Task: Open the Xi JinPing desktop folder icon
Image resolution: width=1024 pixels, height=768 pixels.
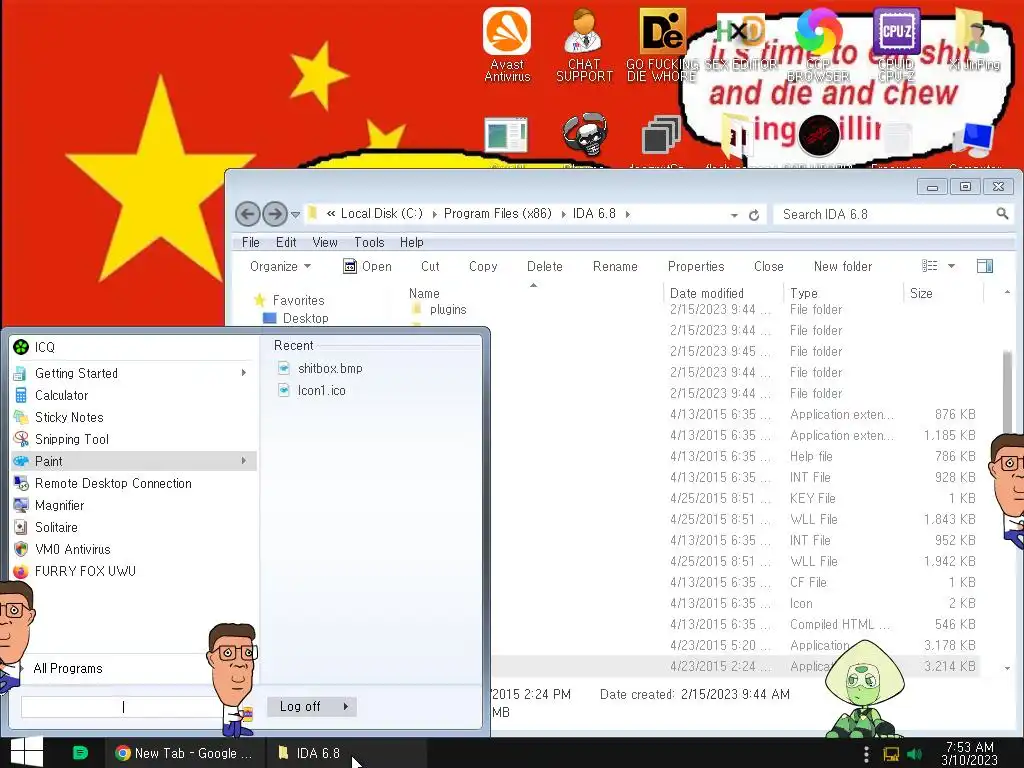Action: 974,39
